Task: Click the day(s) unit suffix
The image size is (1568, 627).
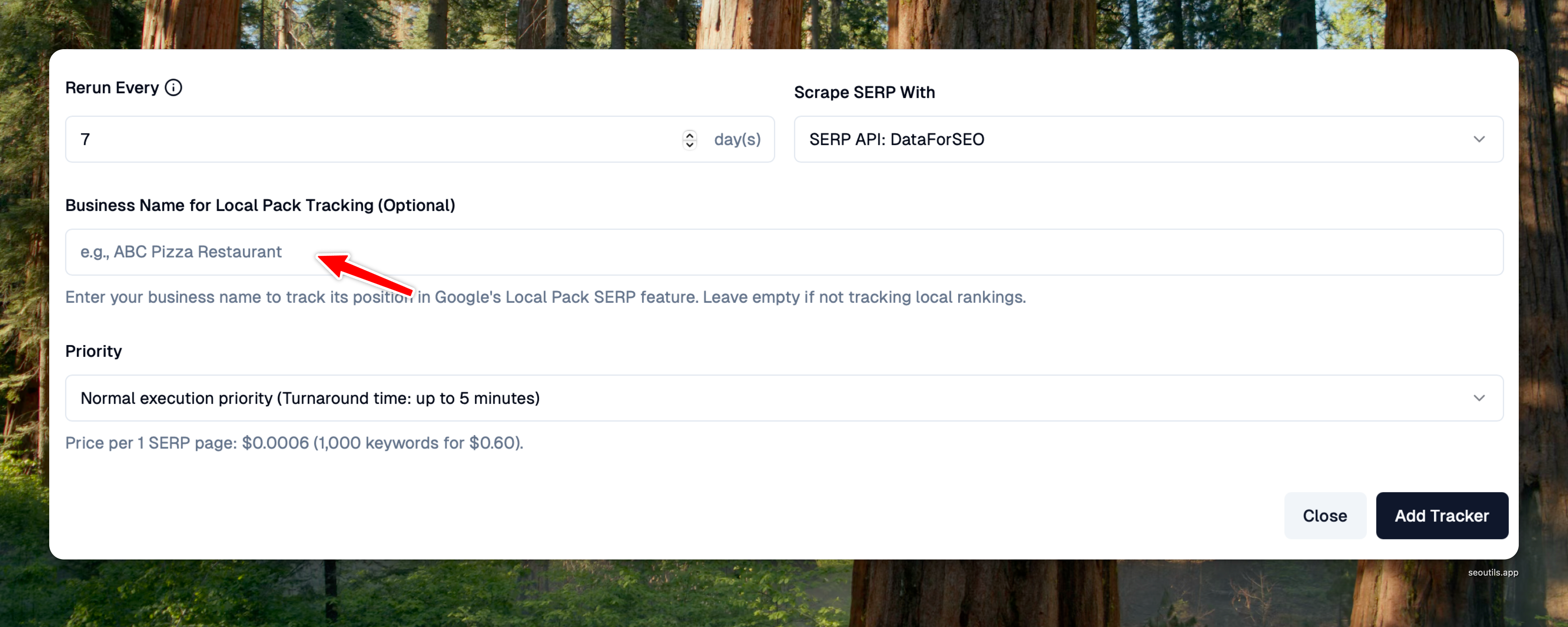Action: coord(737,139)
